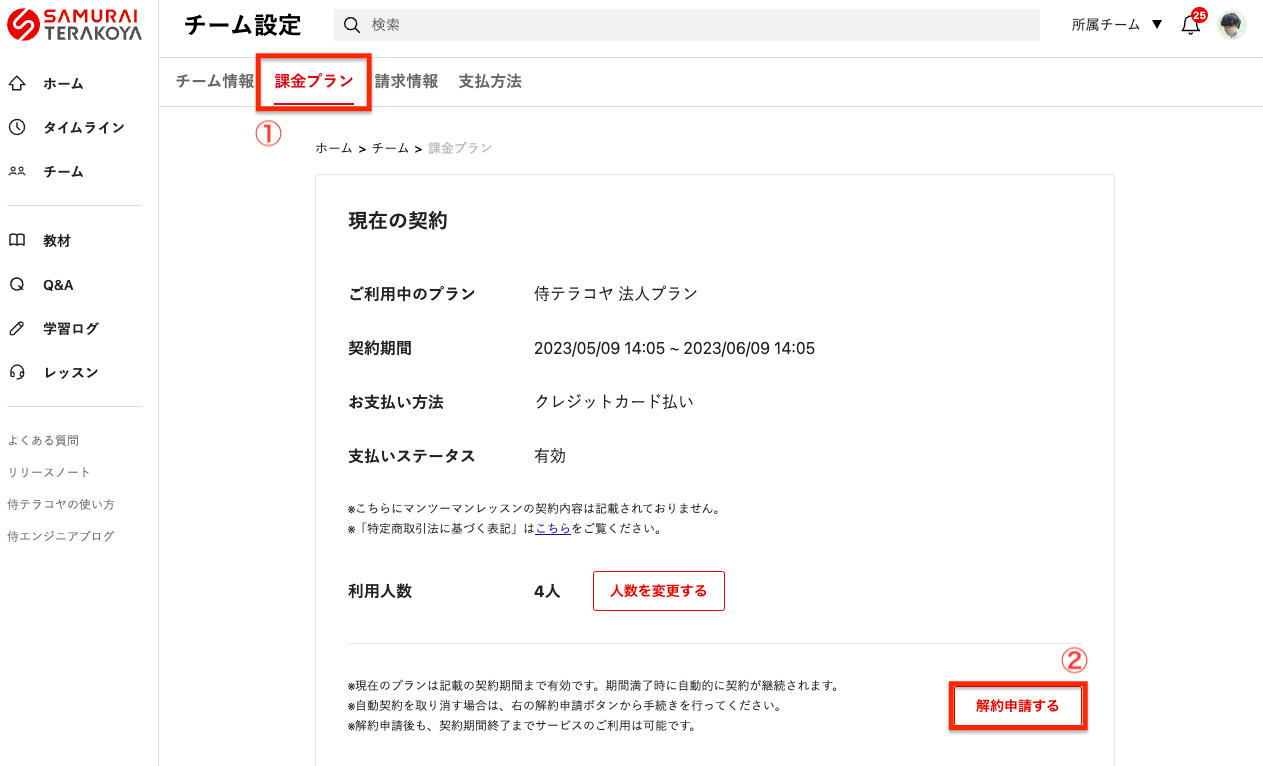Open notifications bell with 25 badge
1263x766 pixels.
[1190, 25]
